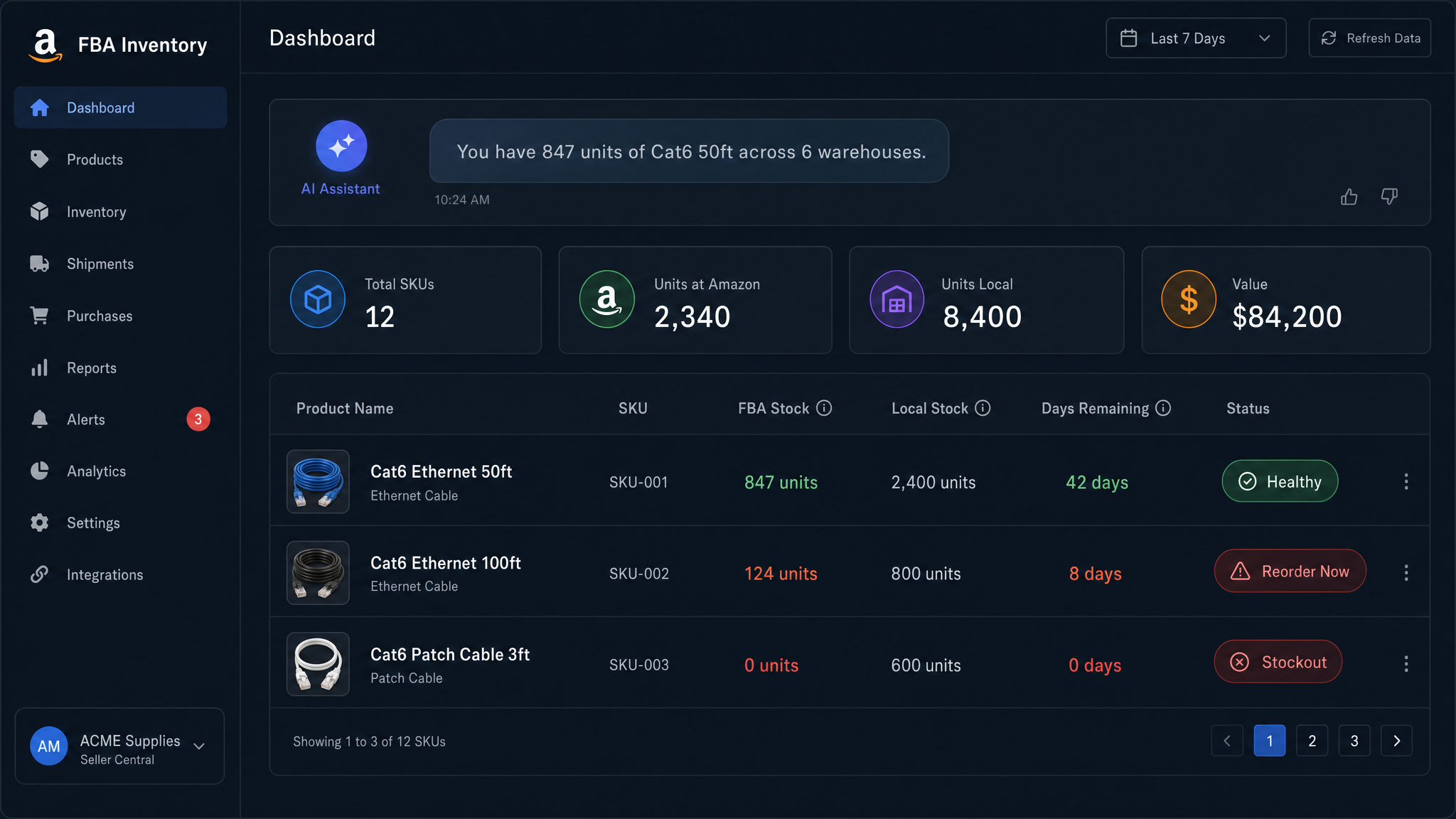Open the Inventory section

120,212
